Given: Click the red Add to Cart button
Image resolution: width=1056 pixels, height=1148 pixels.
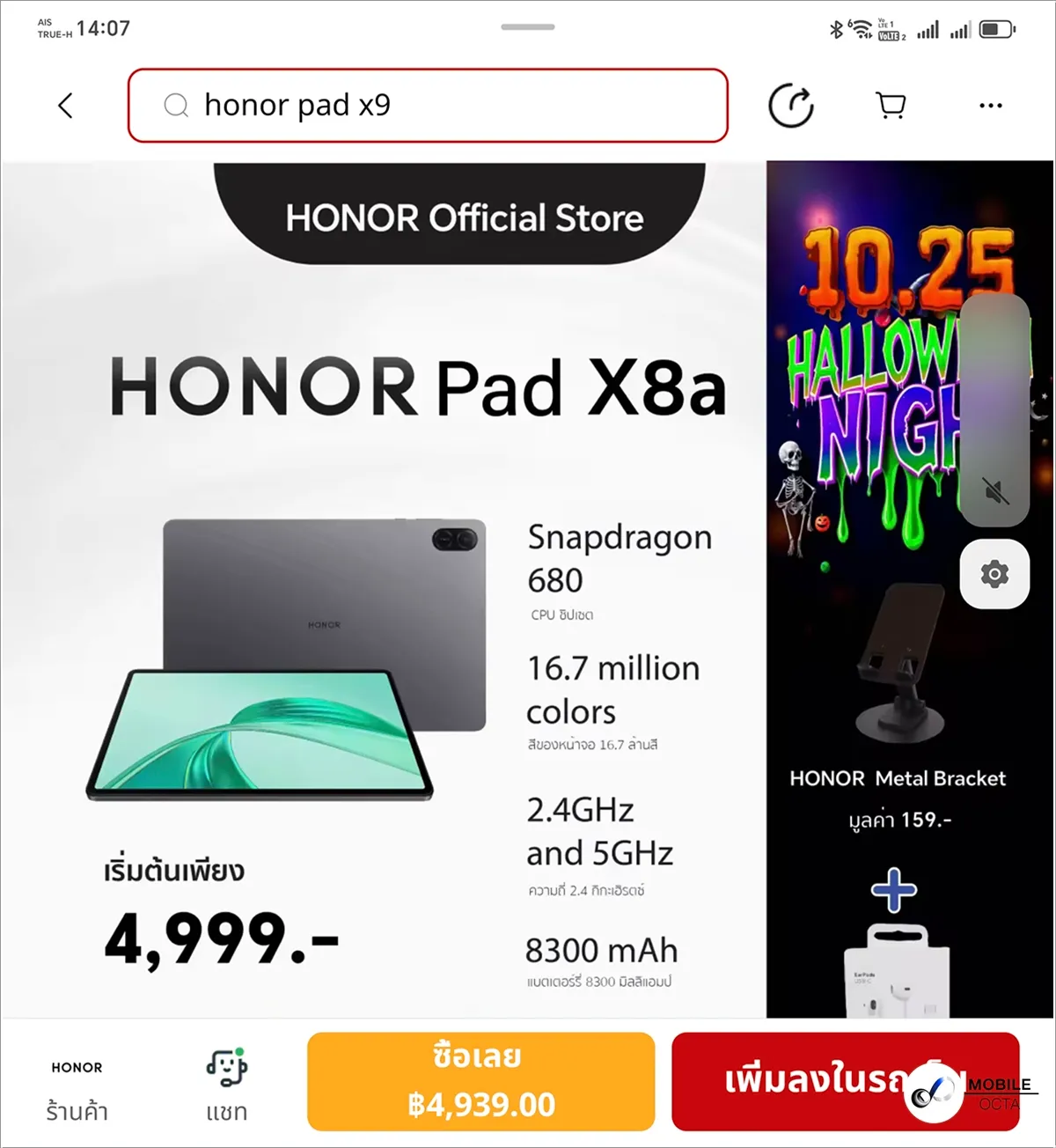Looking at the screenshot, I should (x=846, y=1081).
